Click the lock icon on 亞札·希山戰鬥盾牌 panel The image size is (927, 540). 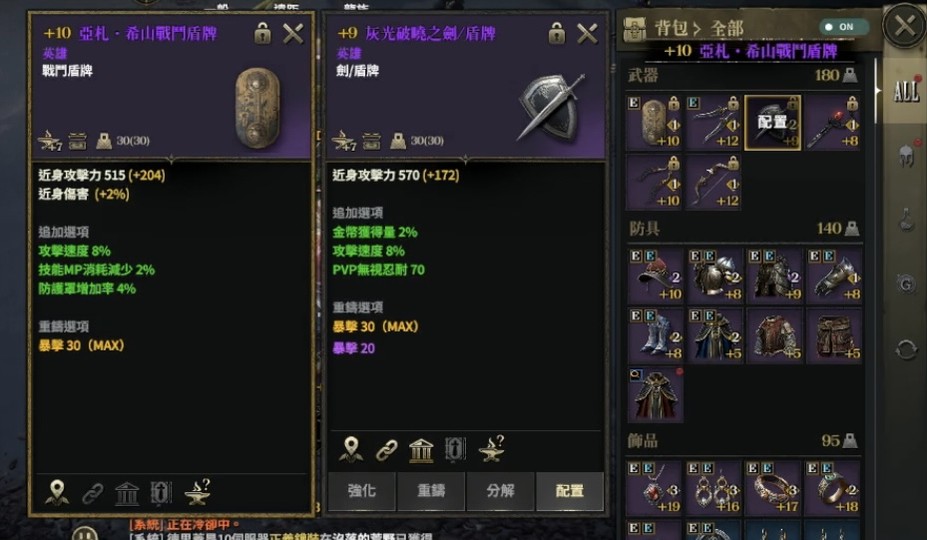262,34
